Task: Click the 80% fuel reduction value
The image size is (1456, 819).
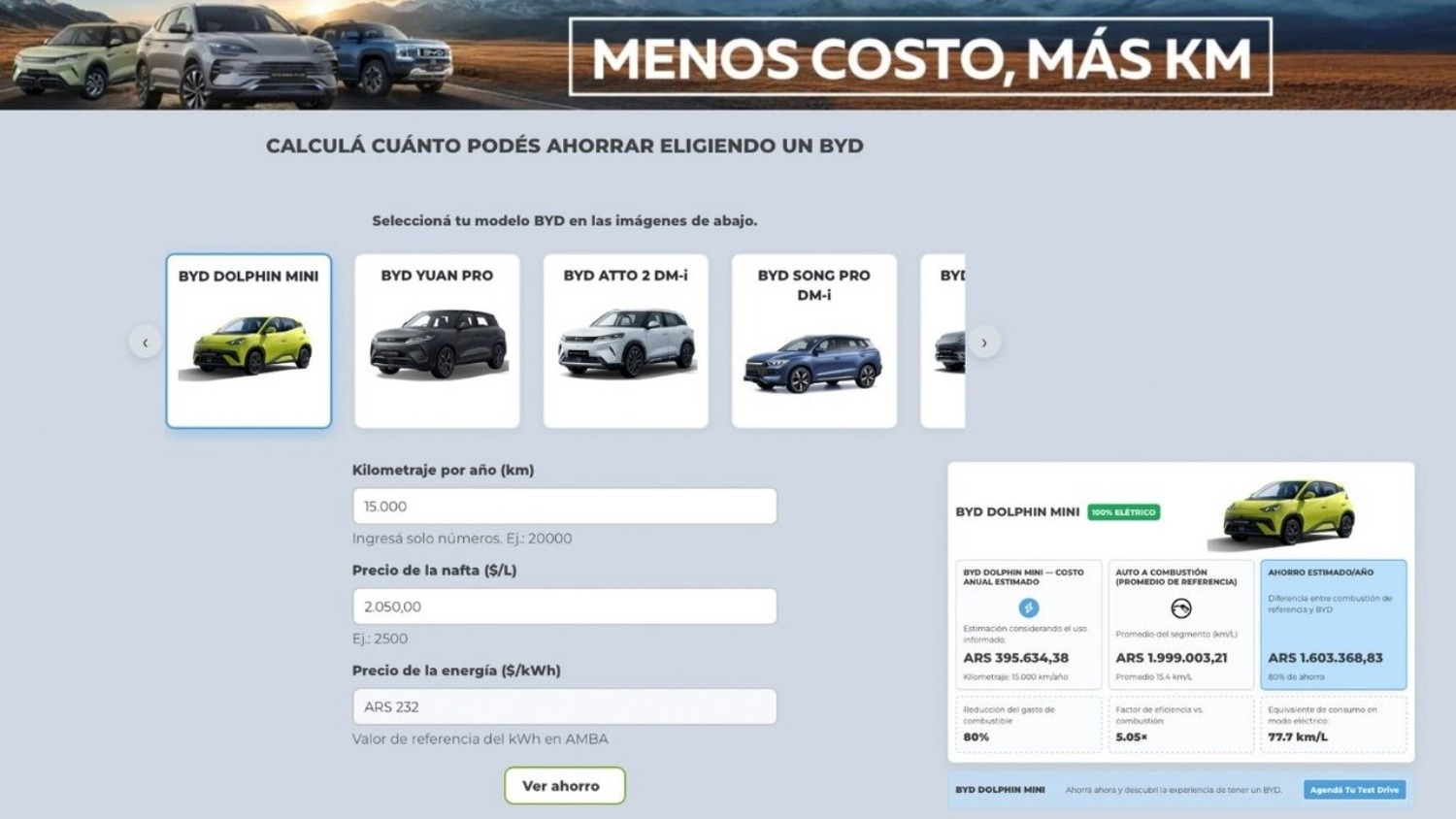Action: tap(976, 737)
